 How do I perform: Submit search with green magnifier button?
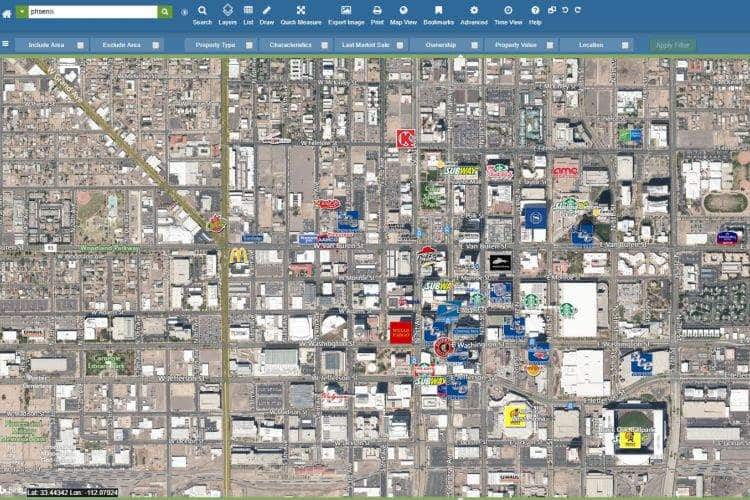pos(165,12)
